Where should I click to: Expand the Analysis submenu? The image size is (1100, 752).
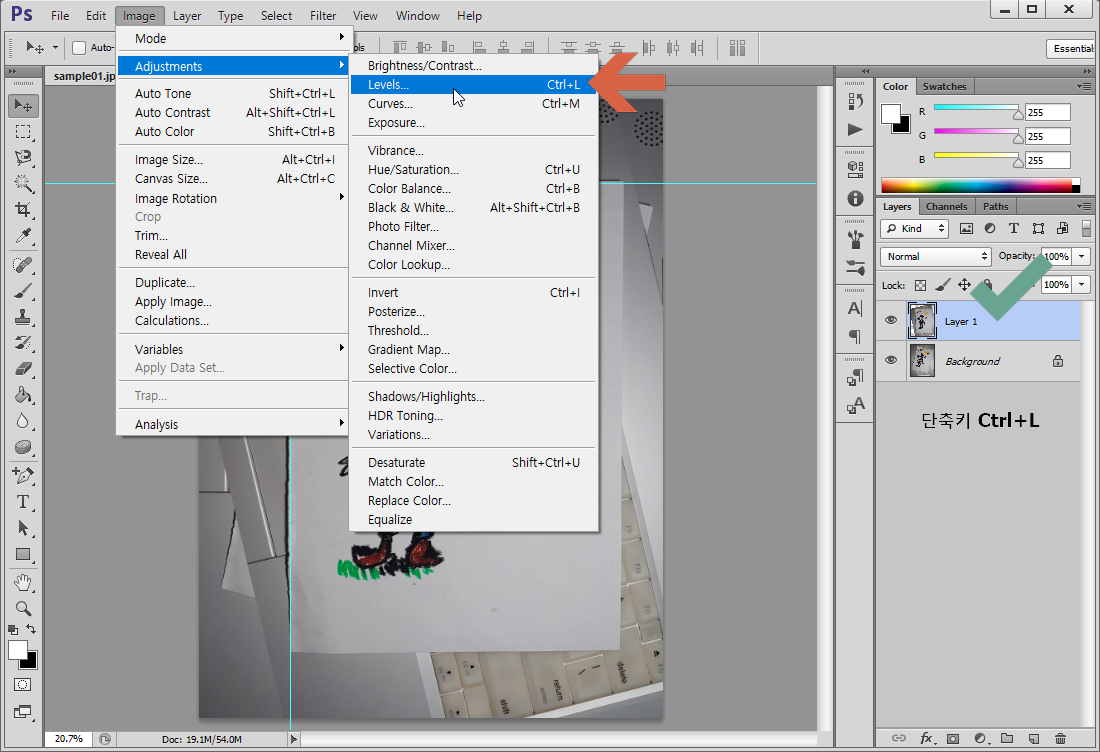tap(233, 424)
